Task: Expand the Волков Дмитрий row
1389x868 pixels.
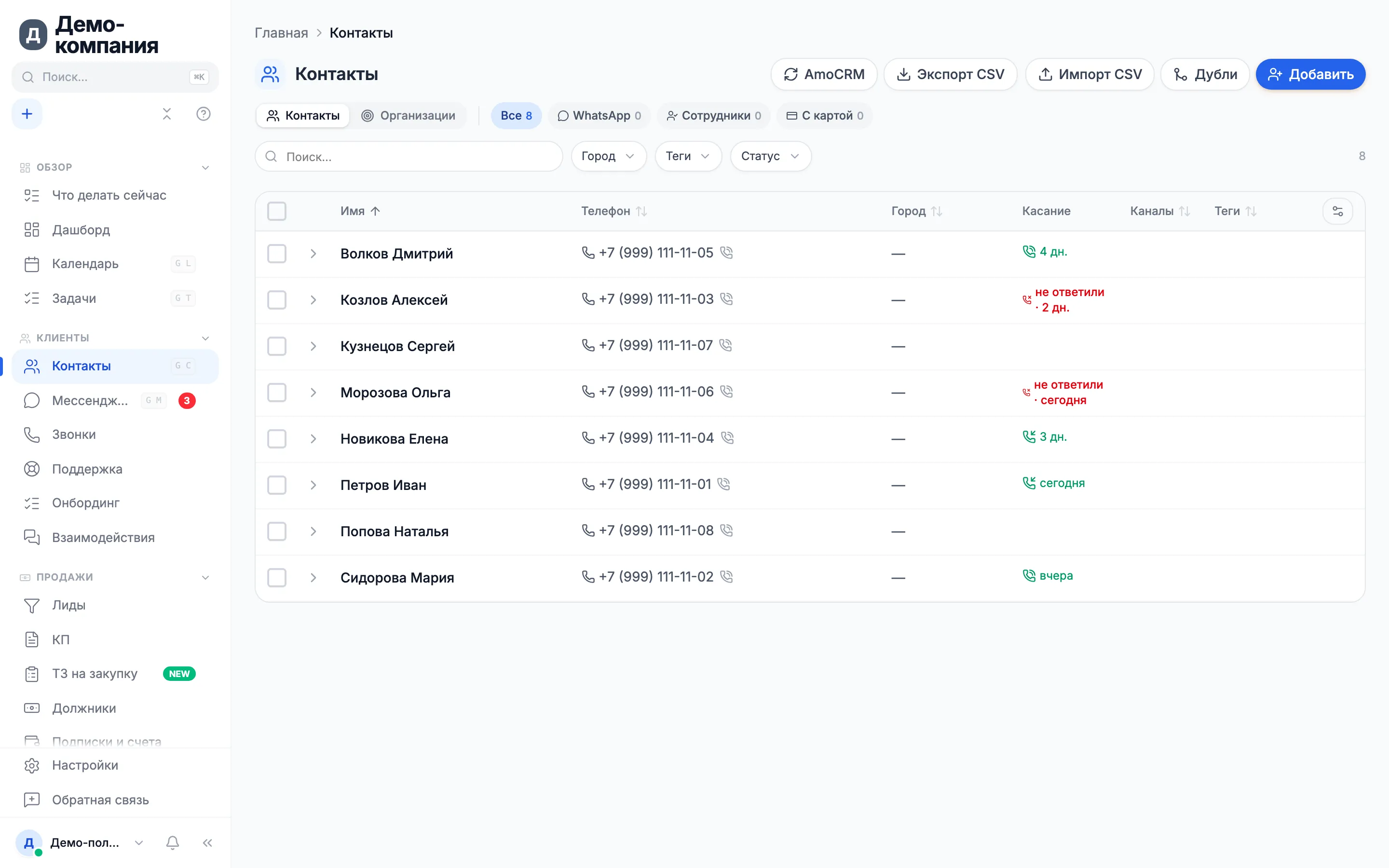Action: [313, 253]
